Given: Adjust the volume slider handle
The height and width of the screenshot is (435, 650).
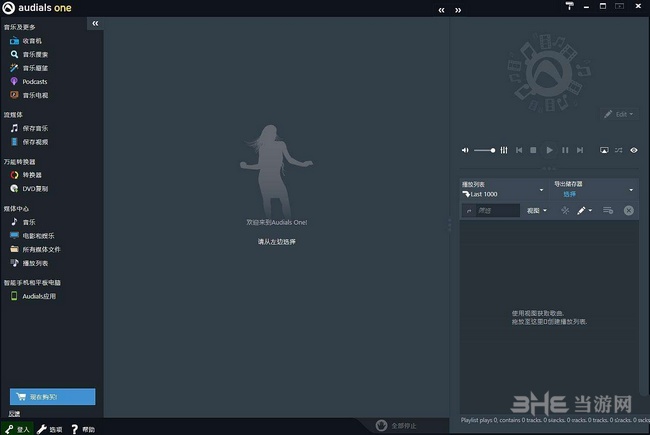Looking at the screenshot, I should pyautogui.click(x=492, y=150).
